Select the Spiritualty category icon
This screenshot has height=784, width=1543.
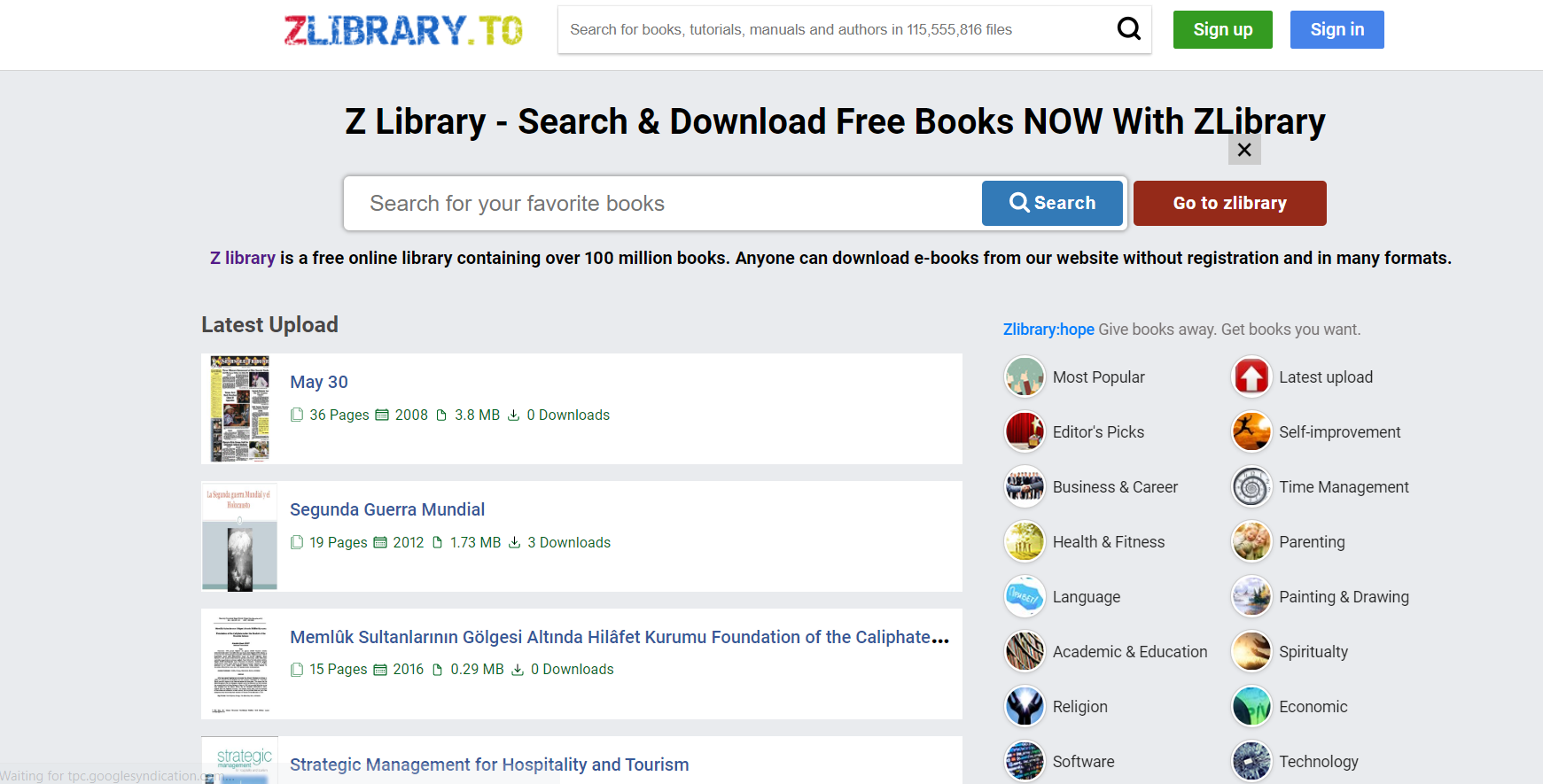coord(1251,652)
